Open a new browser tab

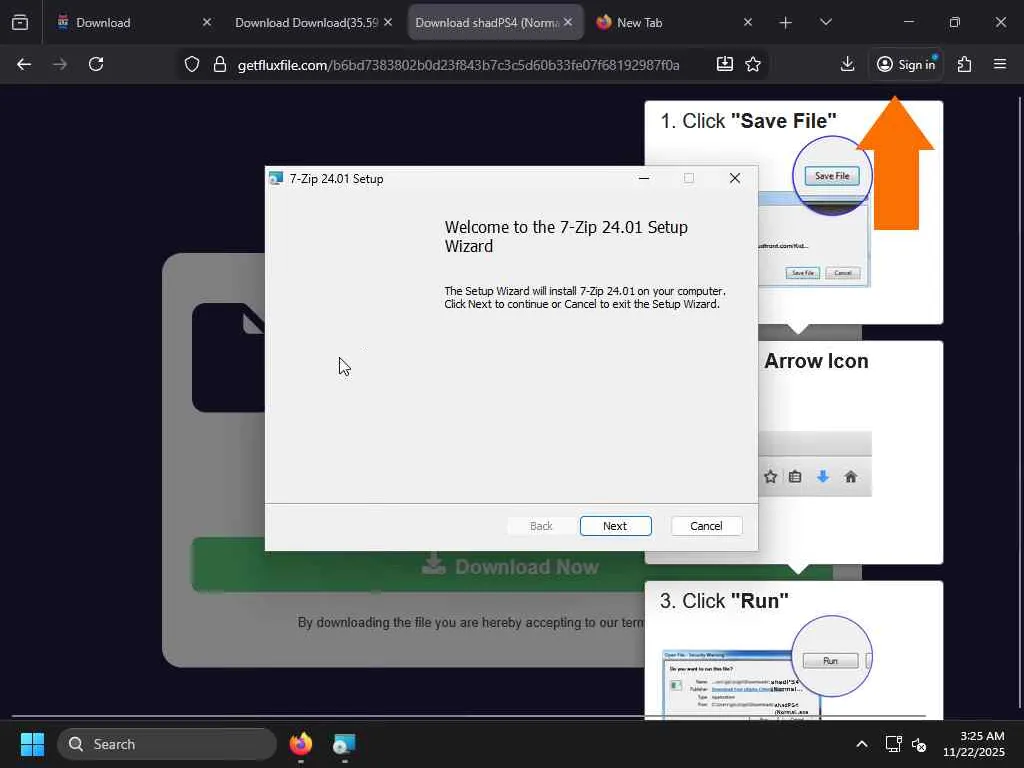click(786, 23)
